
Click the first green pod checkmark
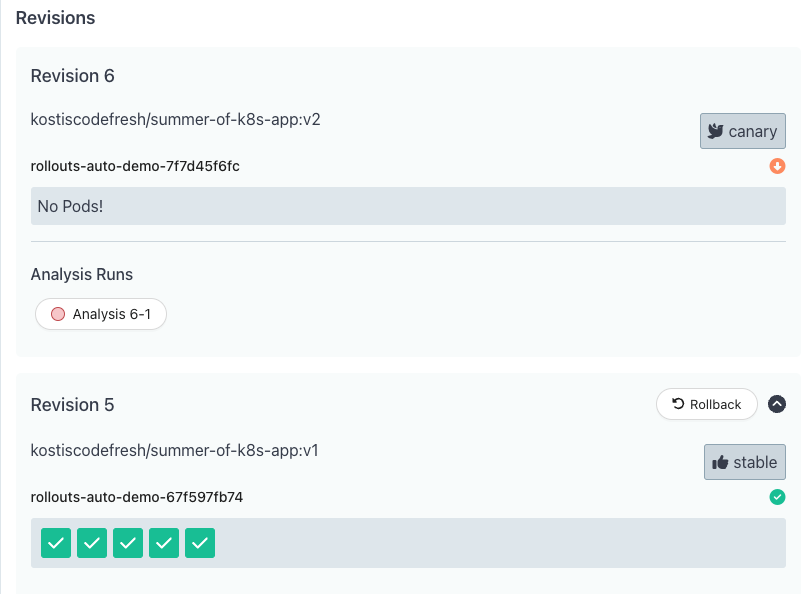56,543
